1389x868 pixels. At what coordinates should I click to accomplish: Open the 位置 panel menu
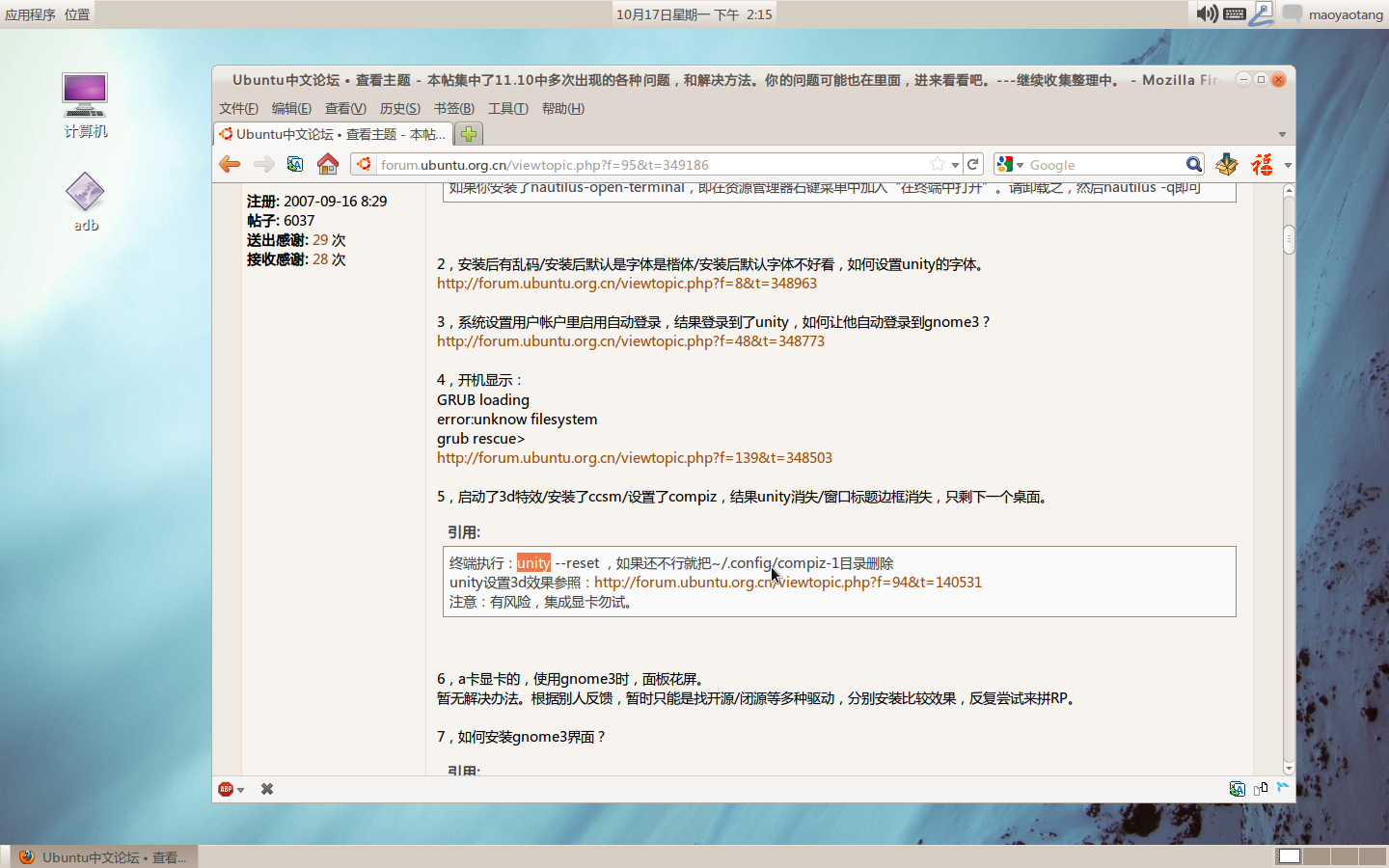pos(77,14)
